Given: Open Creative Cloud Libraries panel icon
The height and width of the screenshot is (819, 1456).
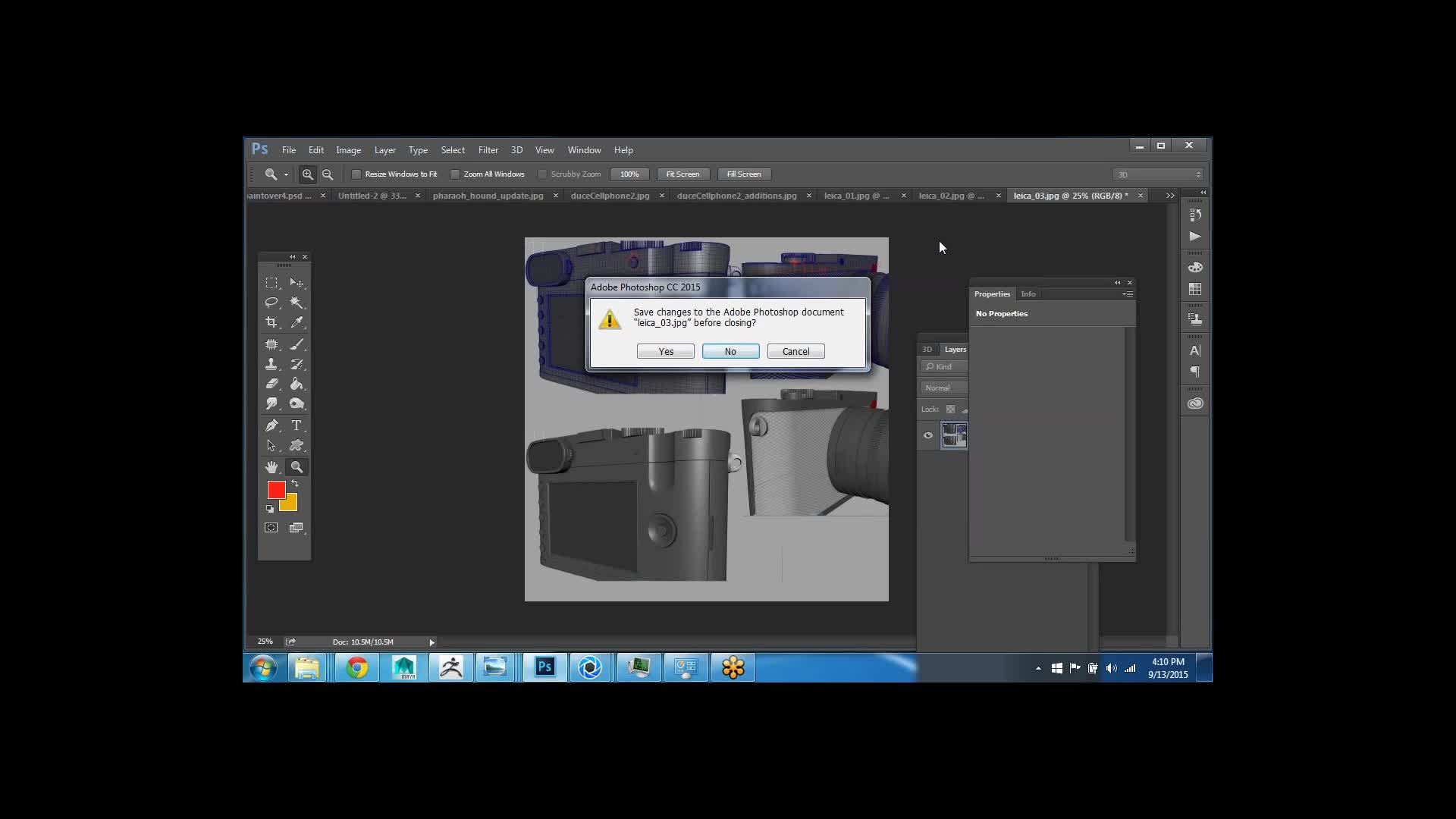Looking at the screenshot, I should tap(1195, 403).
